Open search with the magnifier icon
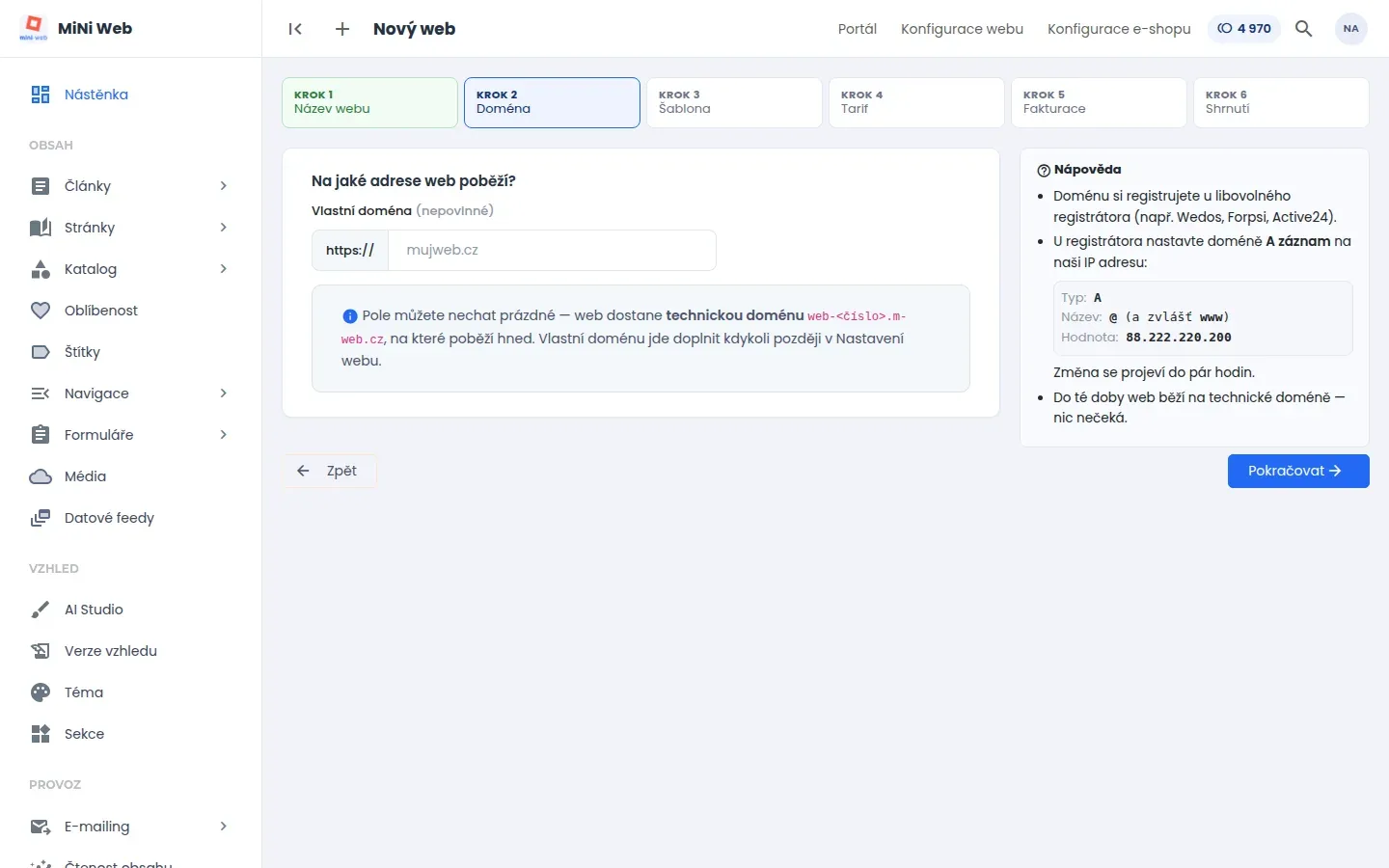 [1304, 29]
